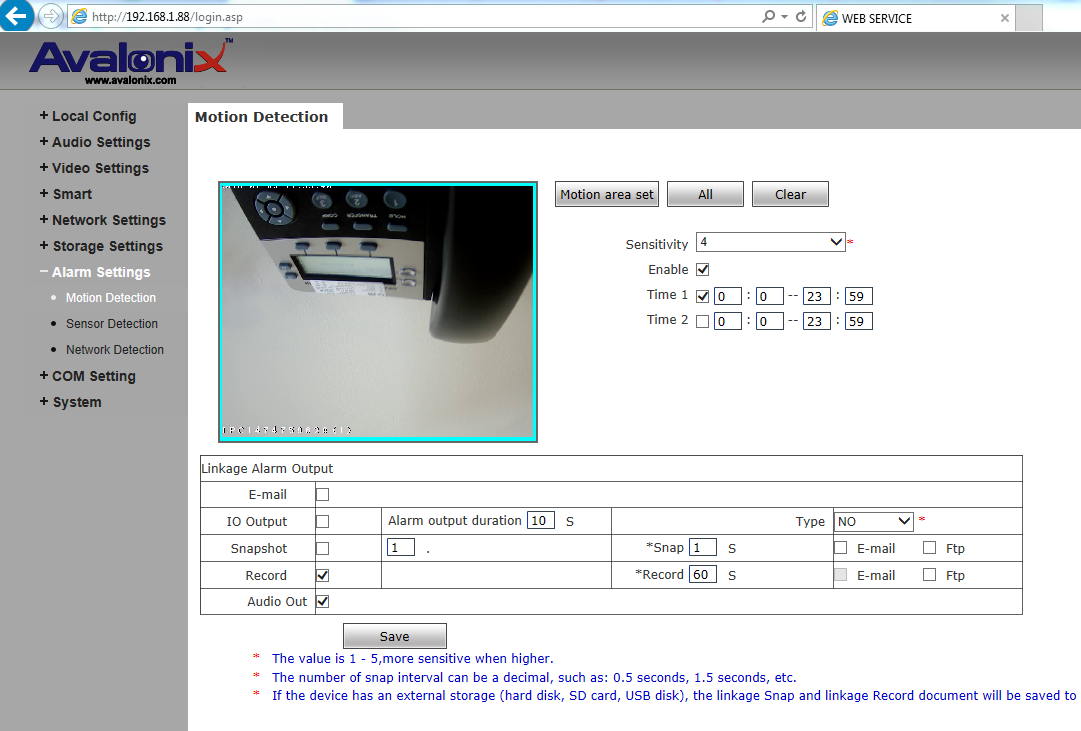Click the Alarm output duration field

click(x=540, y=521)
